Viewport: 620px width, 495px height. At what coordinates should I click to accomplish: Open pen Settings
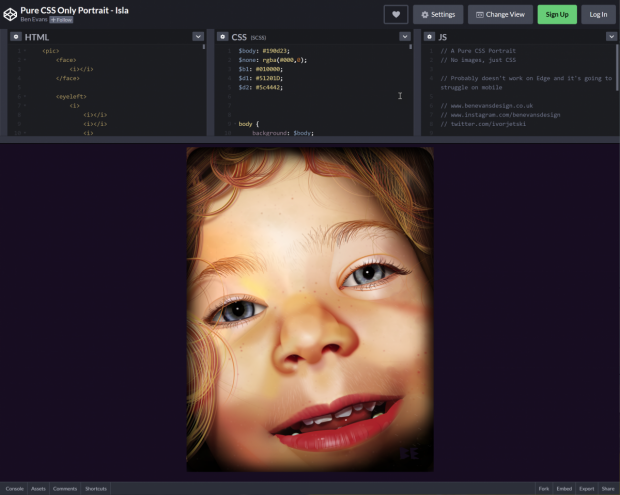coord(437,15)
